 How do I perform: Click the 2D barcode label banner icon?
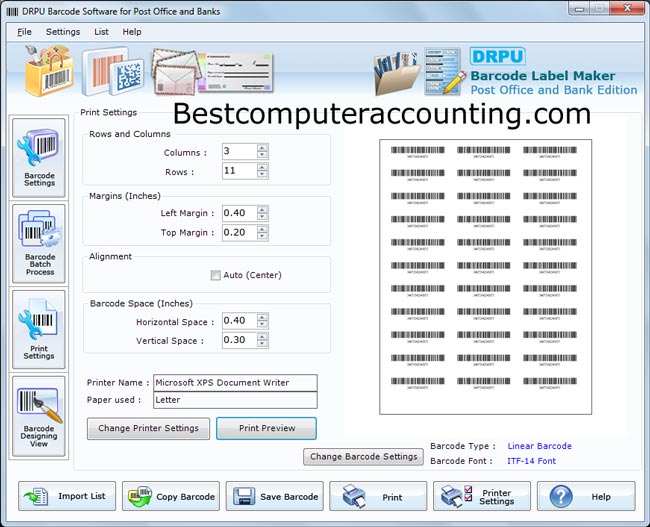point(112,71)
